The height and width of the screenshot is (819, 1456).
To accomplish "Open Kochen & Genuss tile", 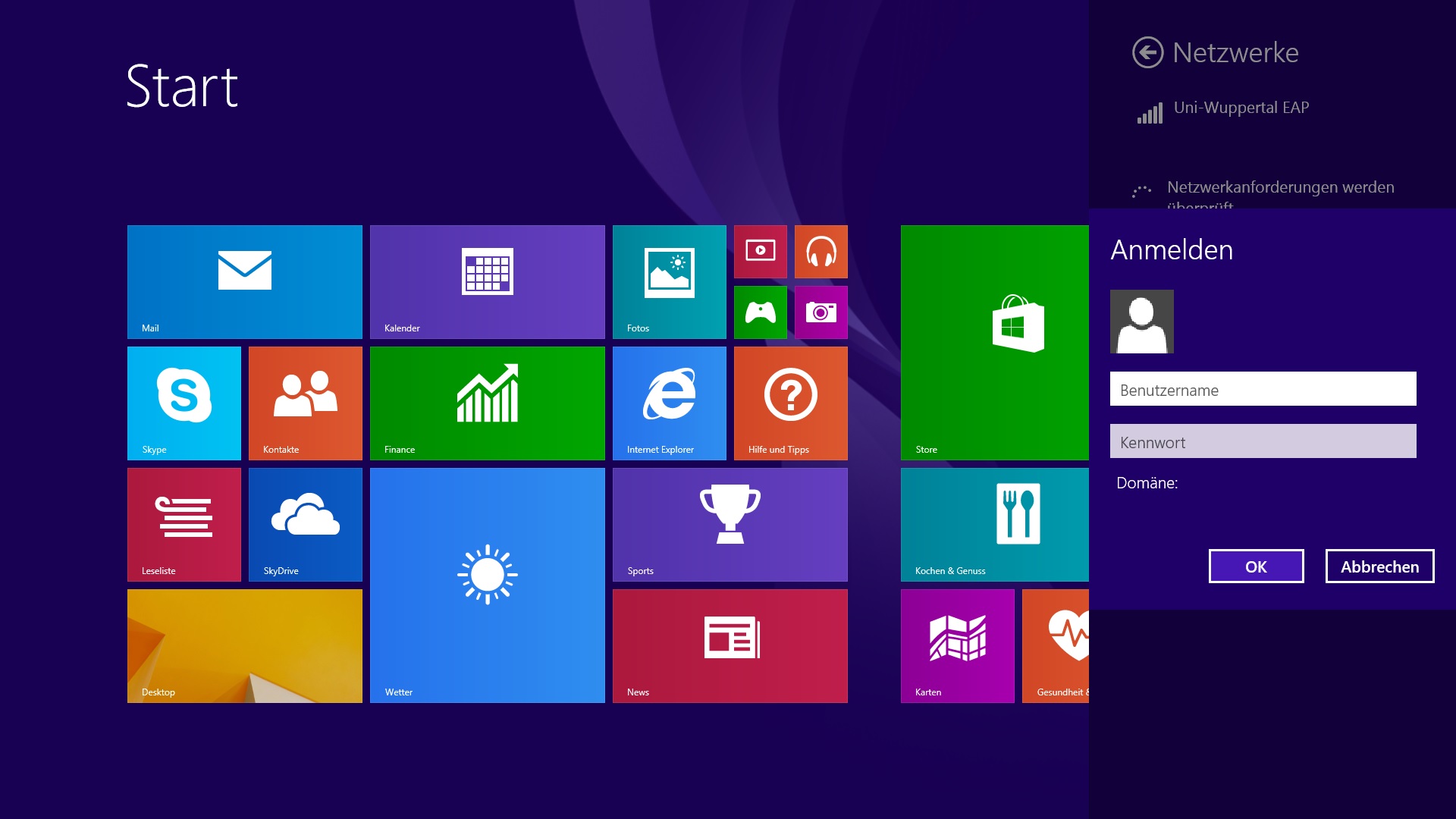I will tap(994, 524).
